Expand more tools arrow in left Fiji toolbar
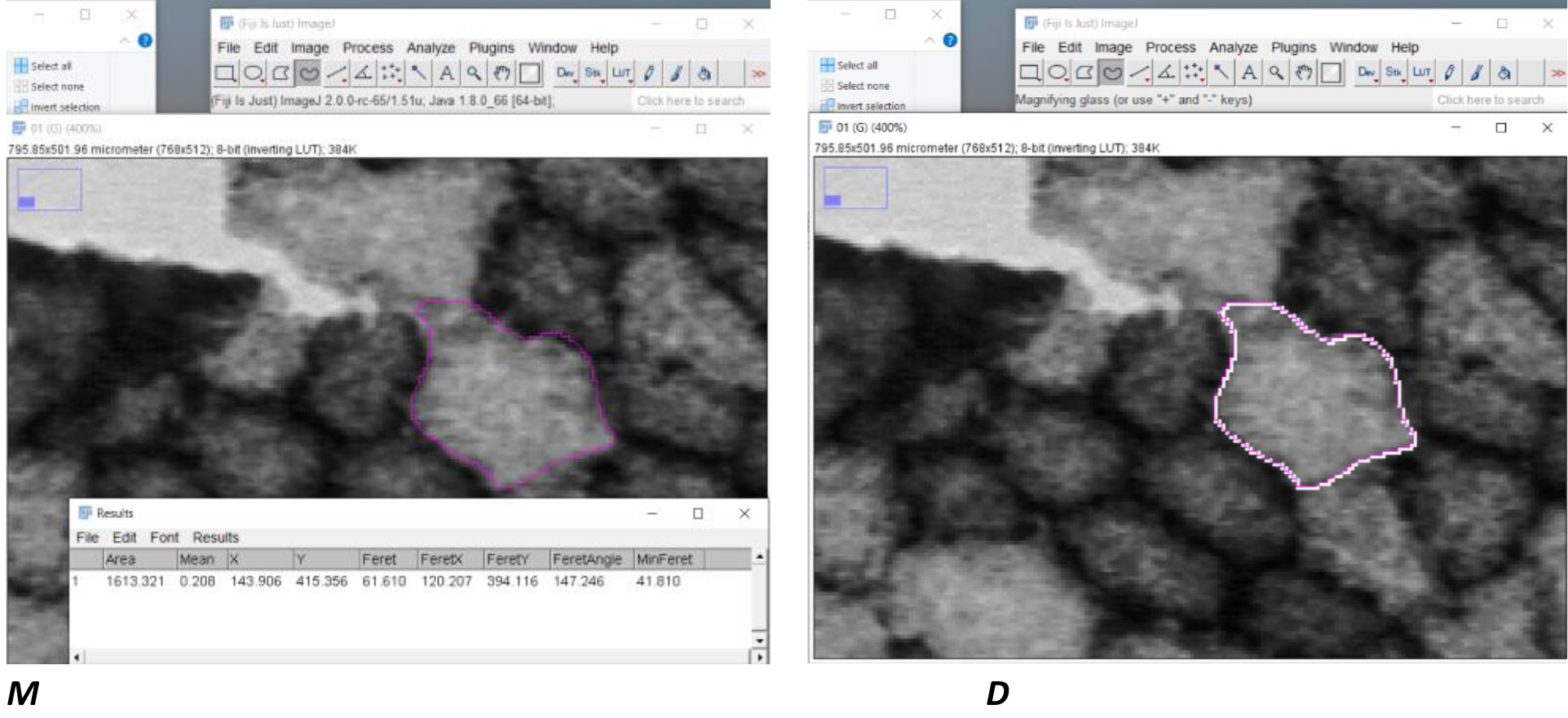This screenshot has width=1568, height=718. click(x=758, y=74)
